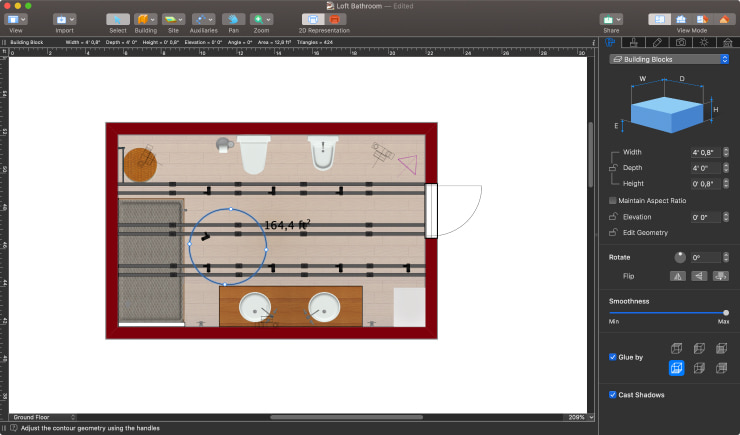Click the third Flip direction button
The width and height of the screenshot is (740, 435).
click(721, 276)
